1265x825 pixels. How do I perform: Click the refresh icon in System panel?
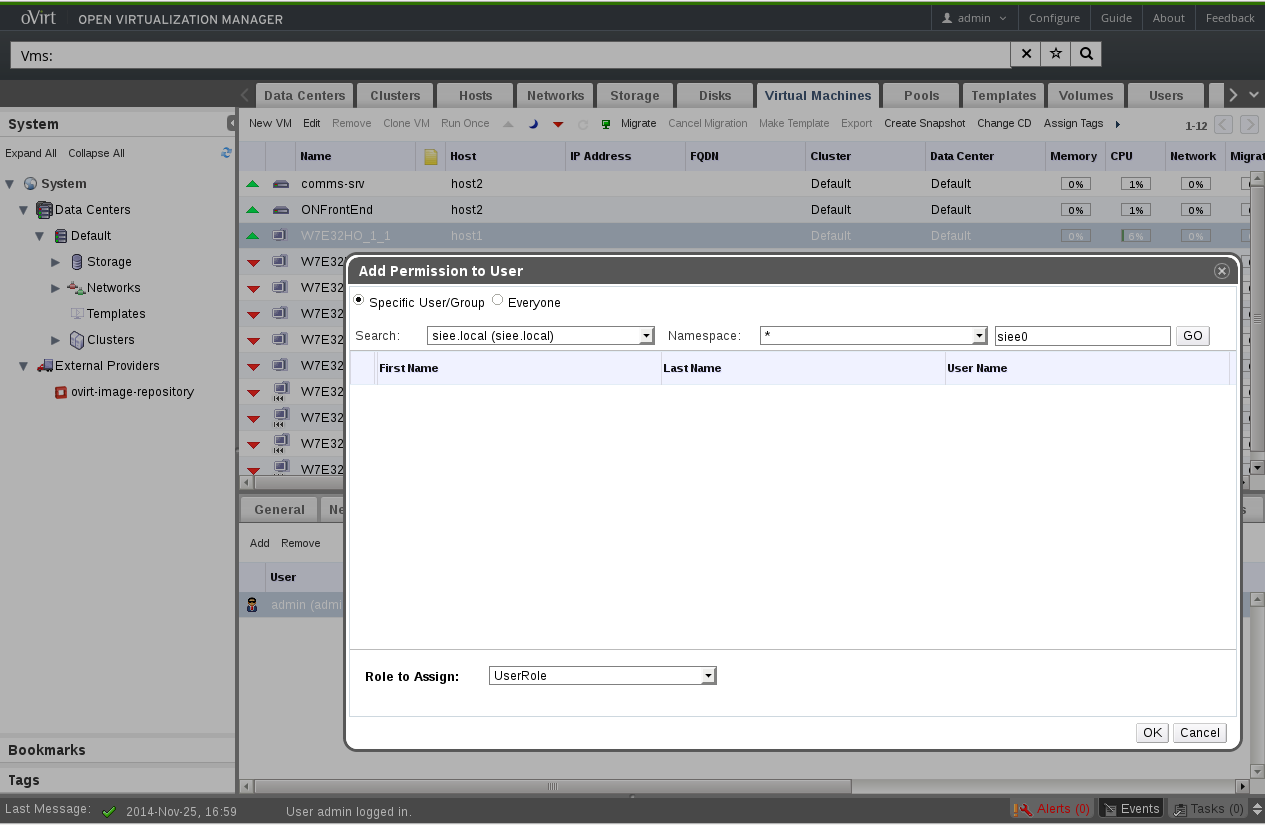226,153
